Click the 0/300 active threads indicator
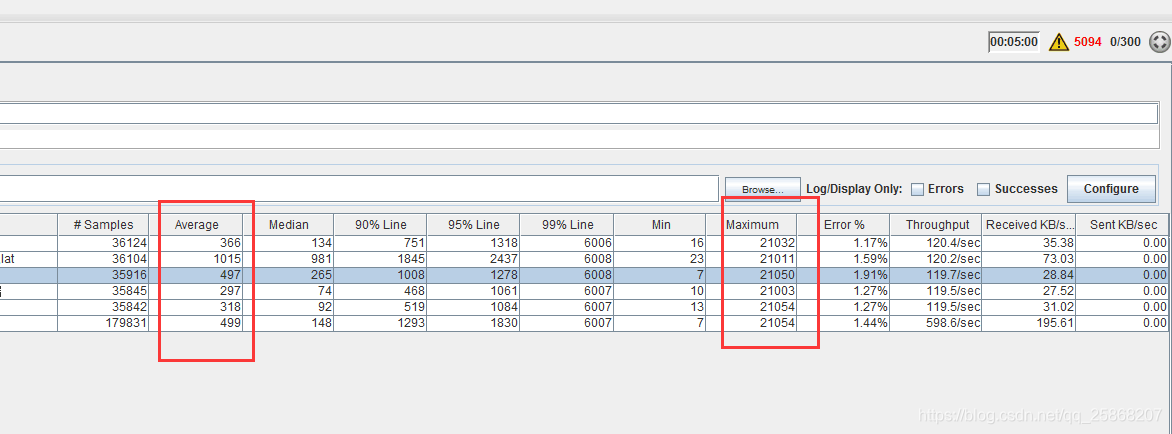The height and width of the screenshot is (434, 1172). (1125, 42)
